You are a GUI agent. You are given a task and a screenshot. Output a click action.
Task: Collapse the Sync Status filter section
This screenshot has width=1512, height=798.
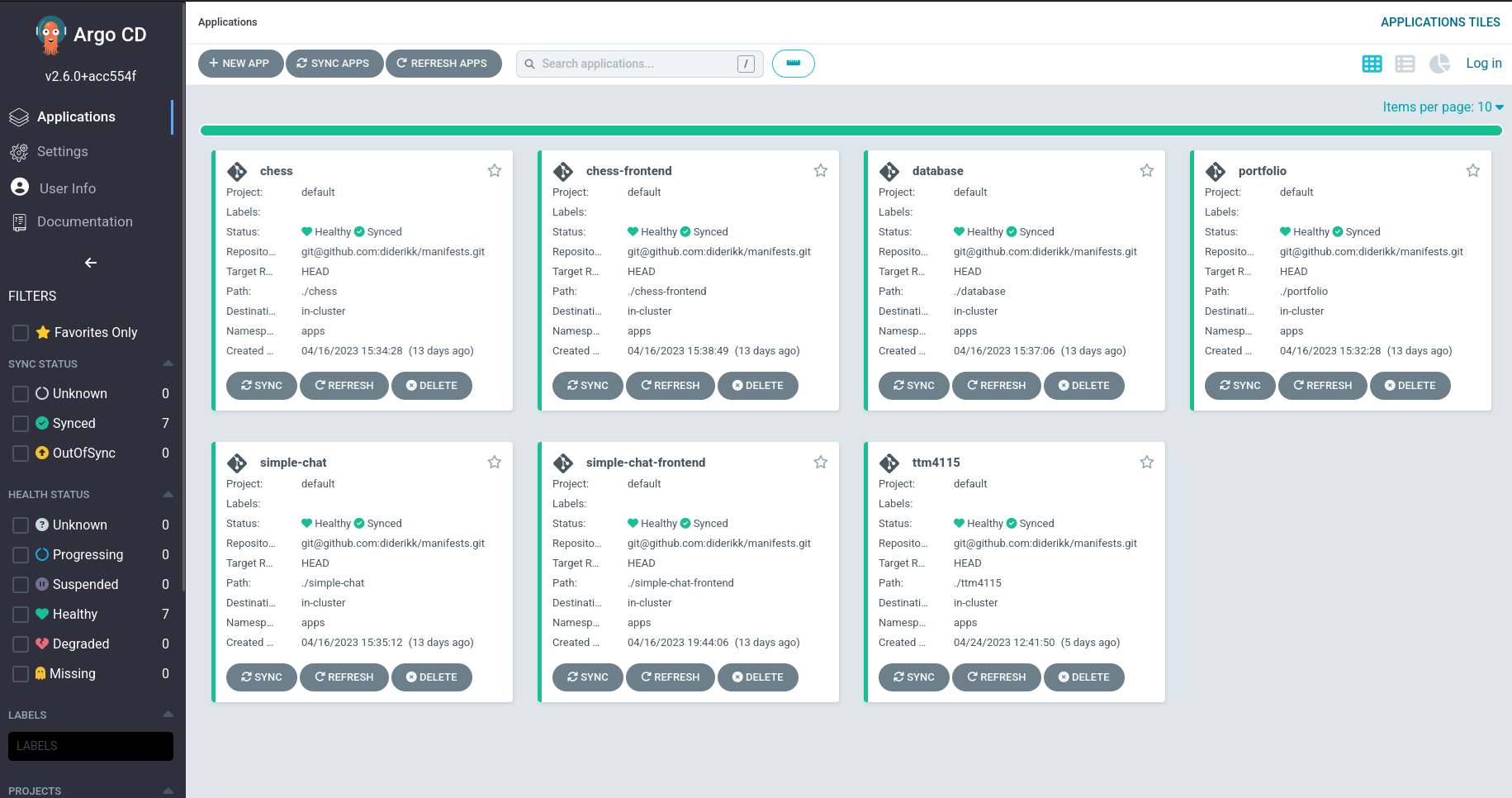pyautogui.click(x=168, y=363)
